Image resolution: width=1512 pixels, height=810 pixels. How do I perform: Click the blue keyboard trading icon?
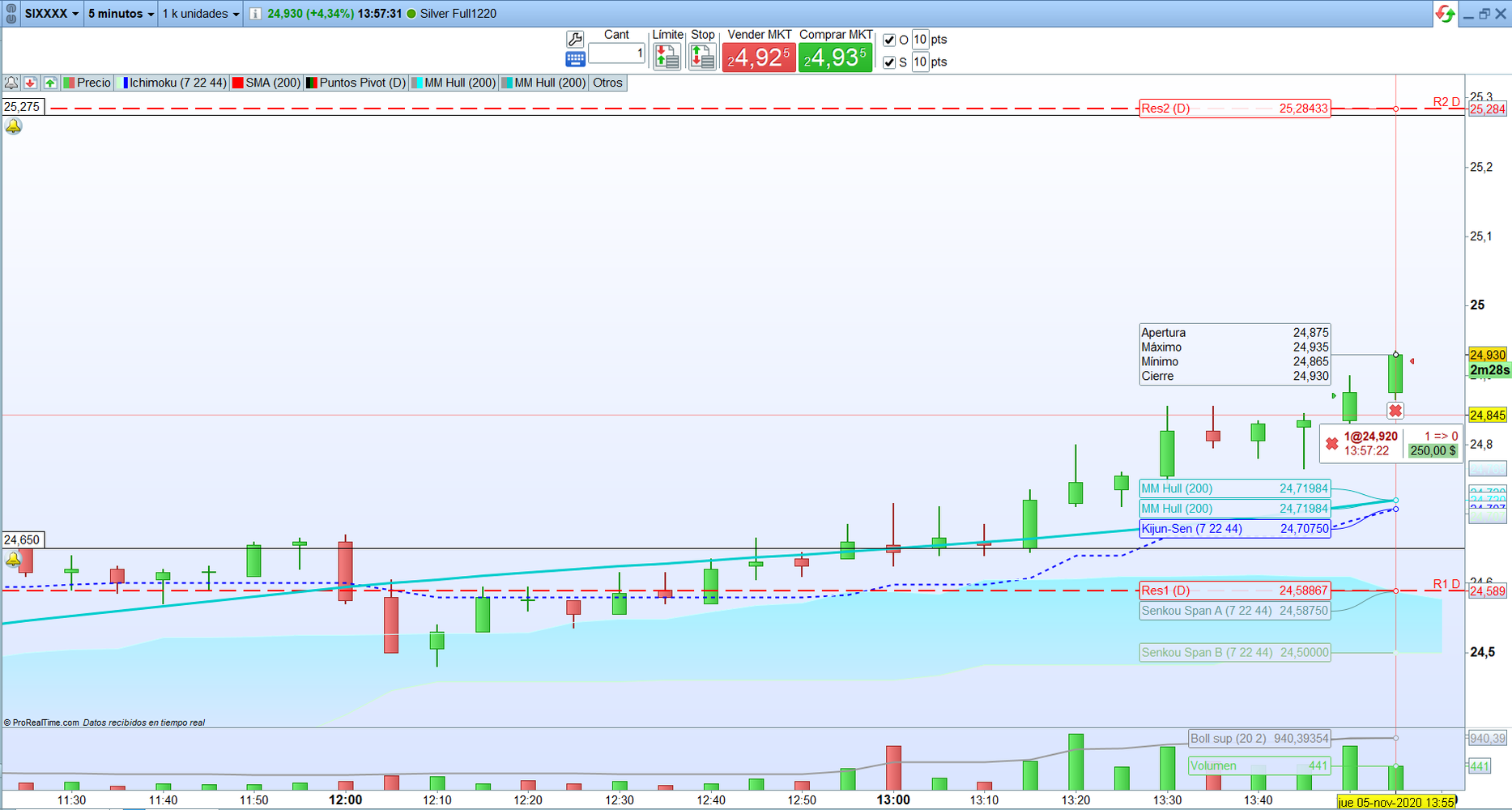click(x=575, y=59)
